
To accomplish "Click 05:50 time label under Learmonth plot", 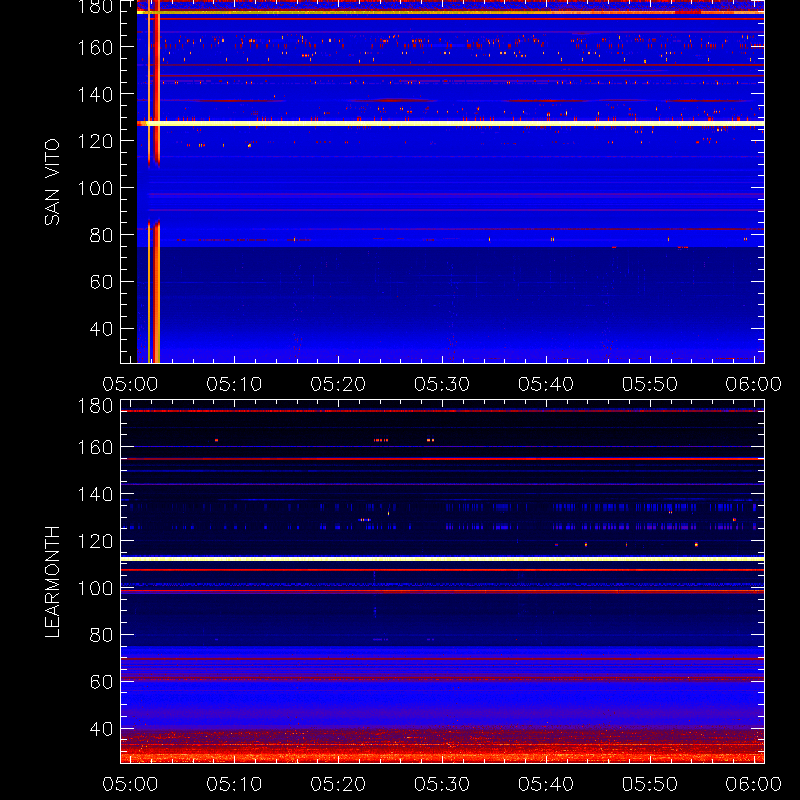I will (x=649, y=784).
